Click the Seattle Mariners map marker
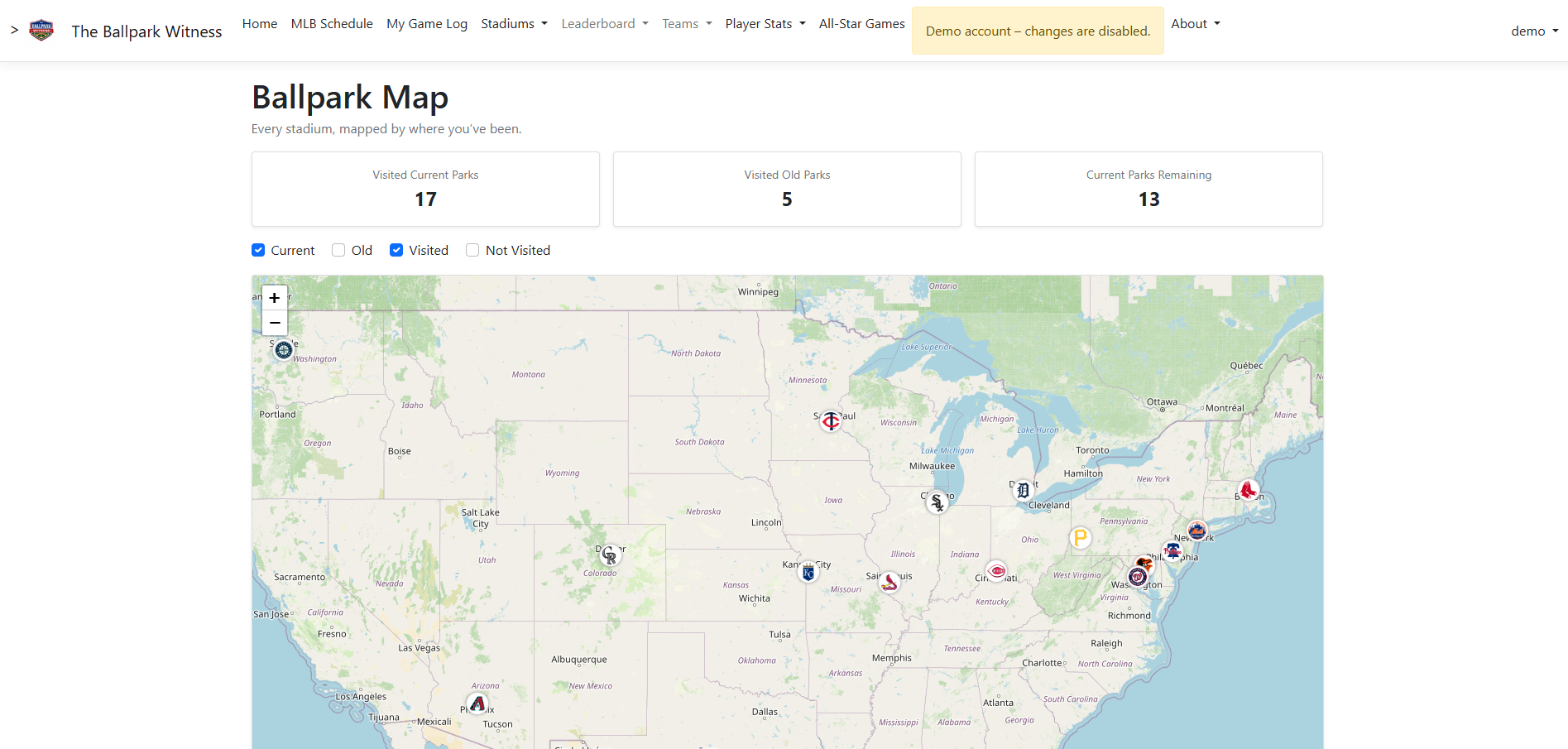This screenshot has width=1568, height=749. pyautogui.click(x=284, y=350)
